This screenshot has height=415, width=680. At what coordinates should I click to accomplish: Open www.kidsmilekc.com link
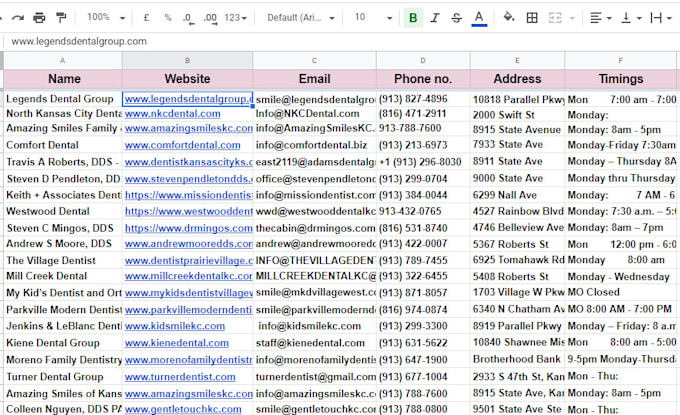(x=175, y=326)
